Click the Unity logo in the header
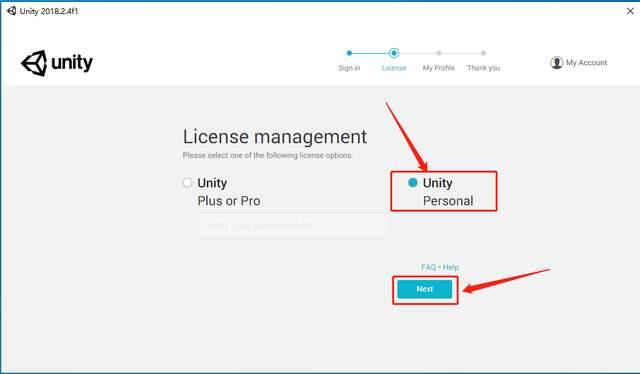Screen dimensions: 640x374 tap(57, 63)
